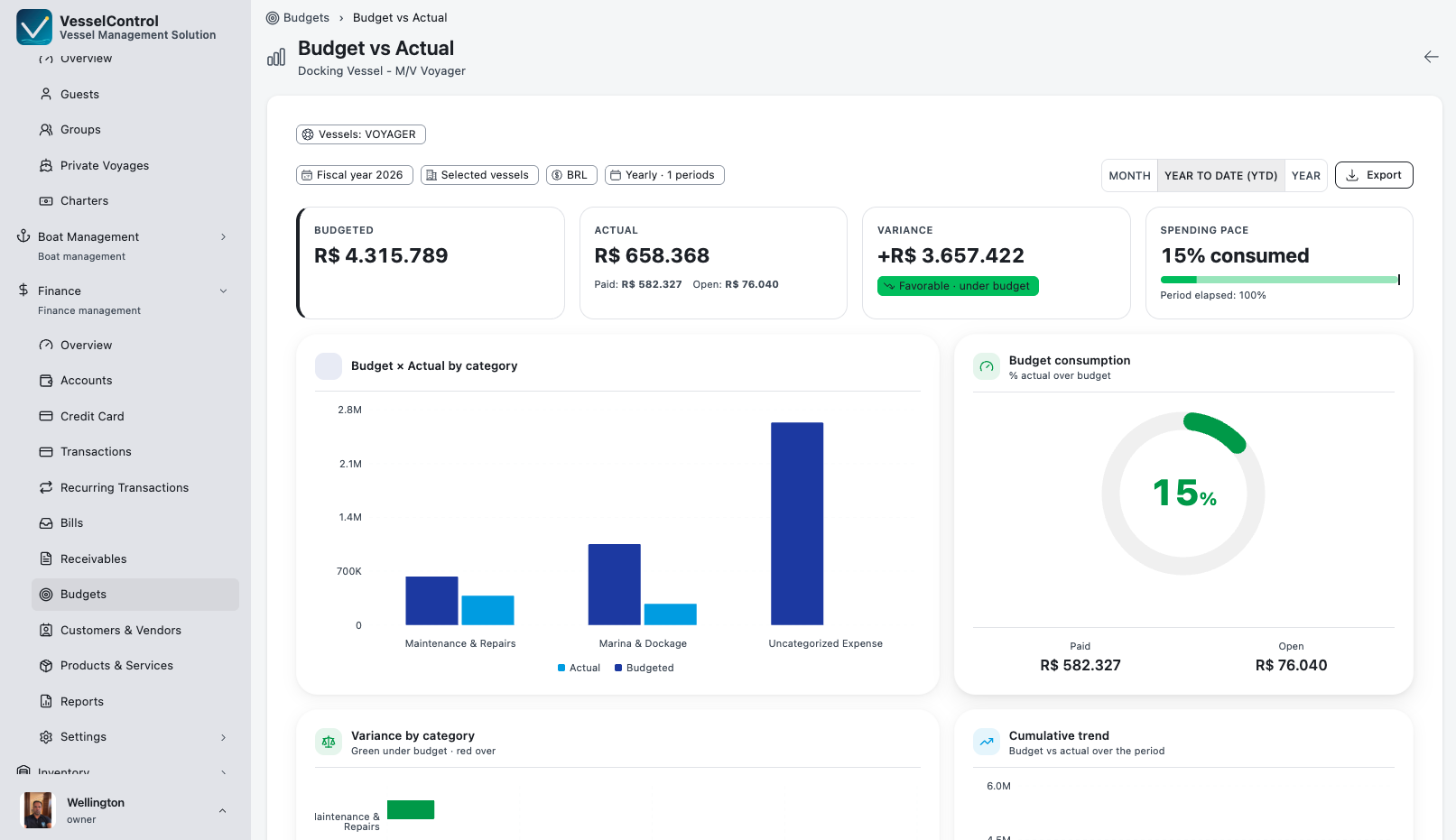This screenshot has width=1456, height=840.
Task: Open Budgets in the sidebar menu
Action: 135,595
